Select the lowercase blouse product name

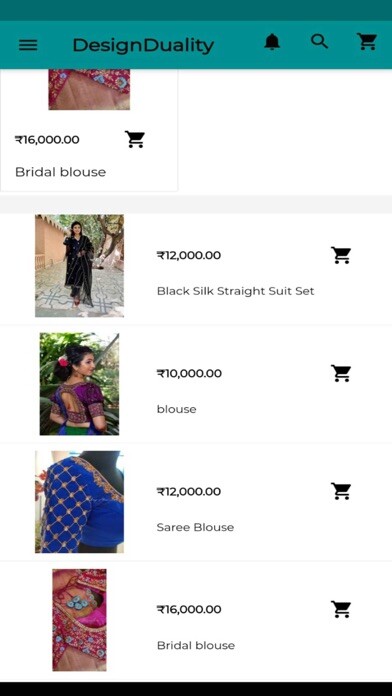point(177,409)
